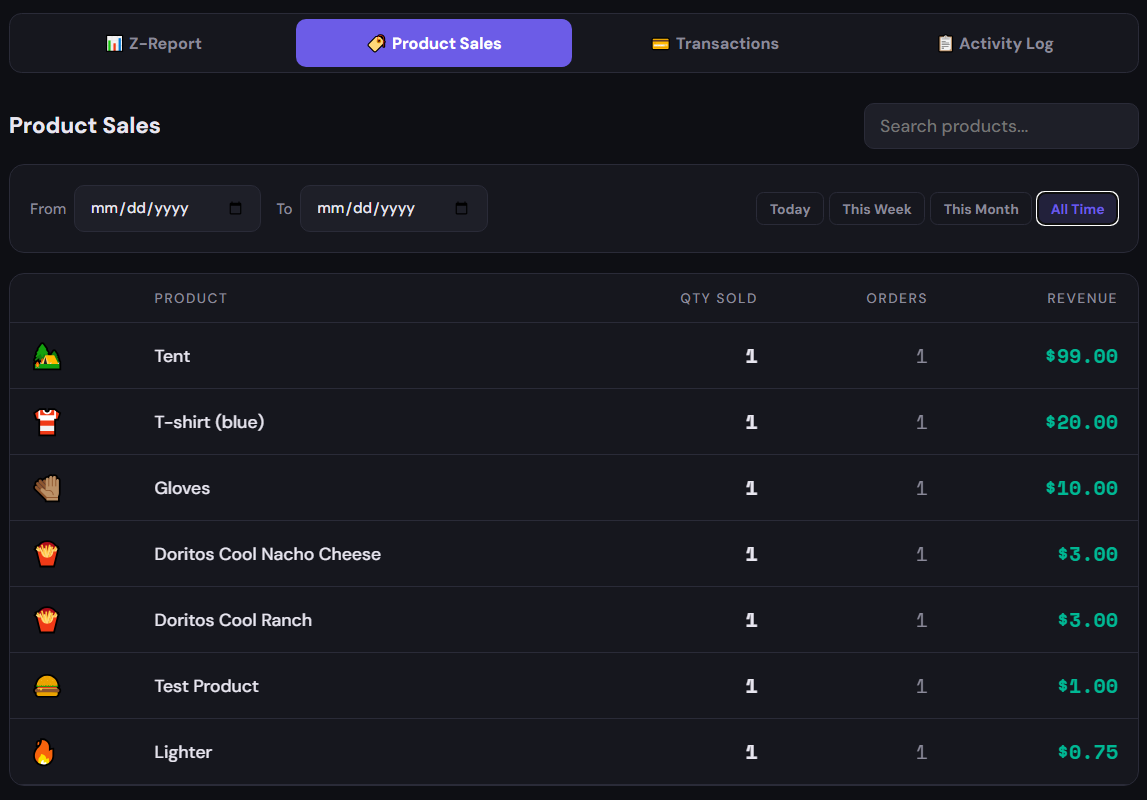
Task: Click the Z-Report chart icon
Action: pos(114,44)
